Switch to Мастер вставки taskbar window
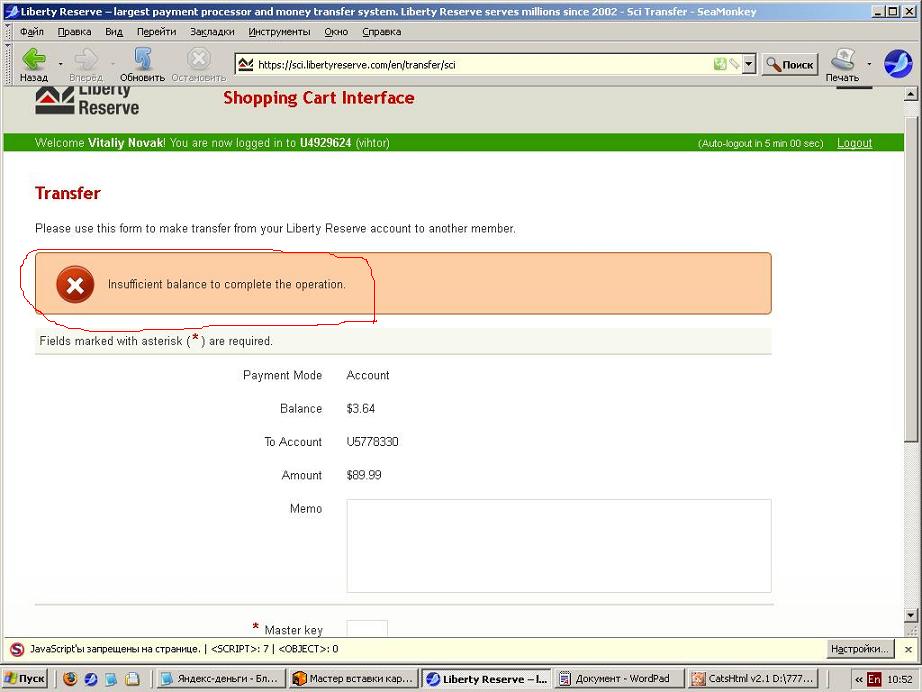This screenshot has height=692, width=922. pos(354,679)
